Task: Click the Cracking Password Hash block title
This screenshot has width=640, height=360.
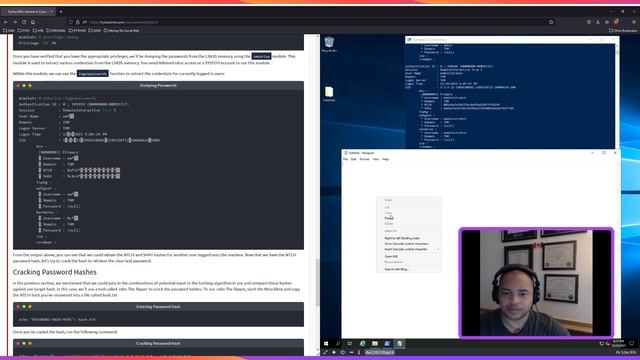Action: point(158,344)
